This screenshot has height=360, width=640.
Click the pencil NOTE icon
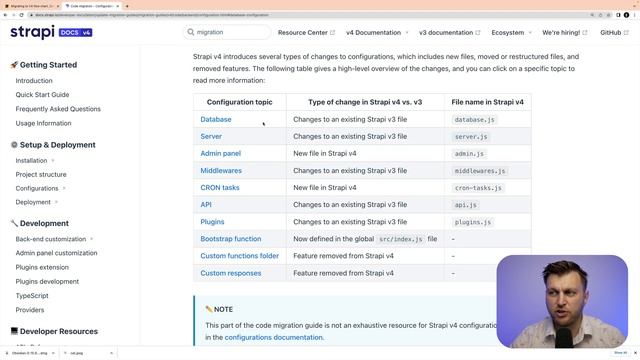(209, 309)
